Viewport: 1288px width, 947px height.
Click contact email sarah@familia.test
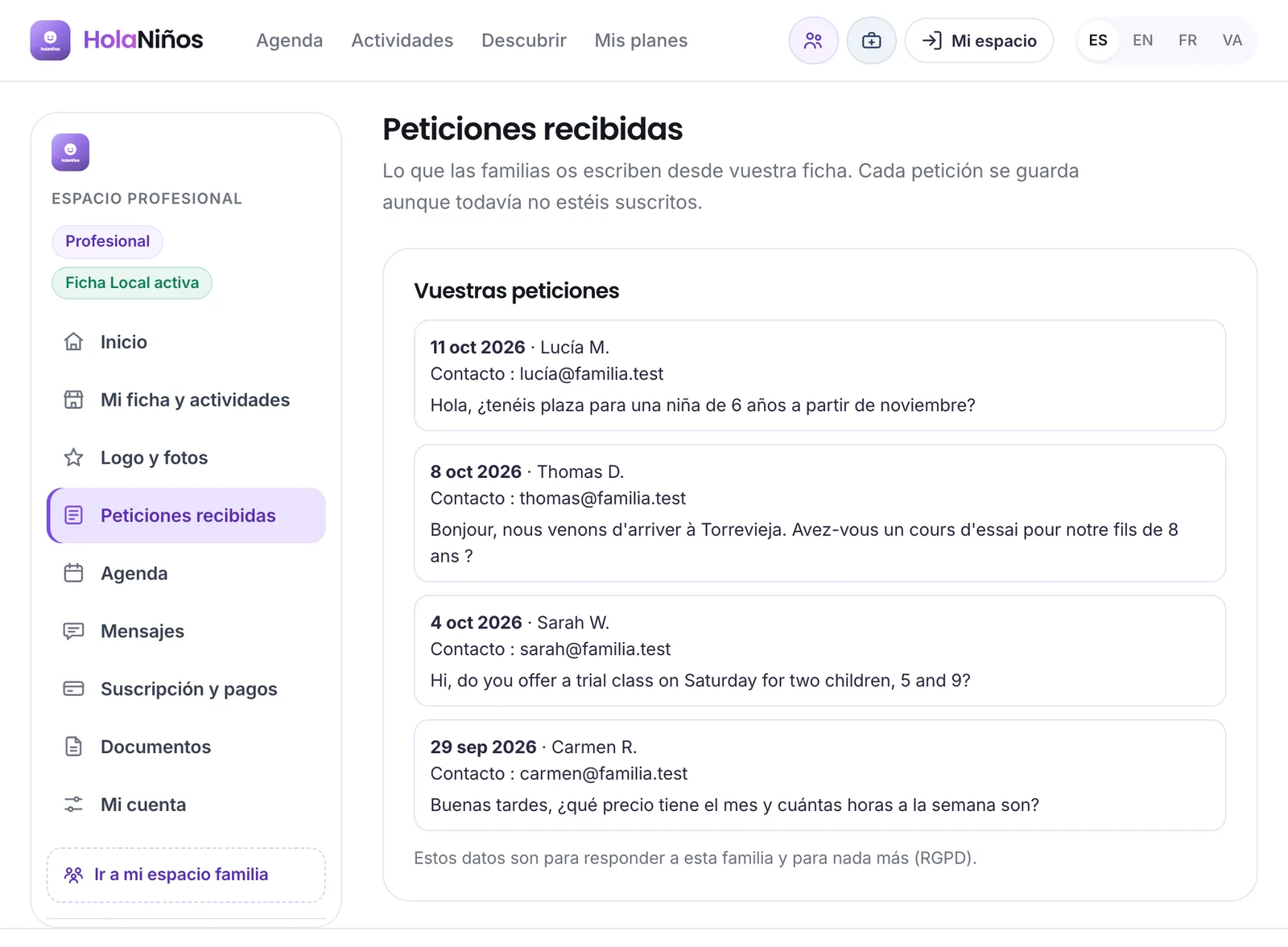pos(595,649)
